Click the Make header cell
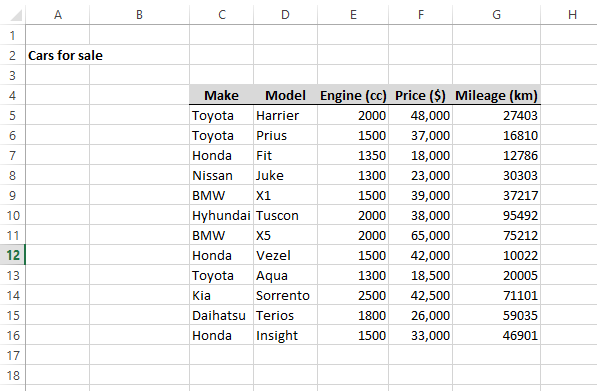The image size is (597, 391). point(222,95)
